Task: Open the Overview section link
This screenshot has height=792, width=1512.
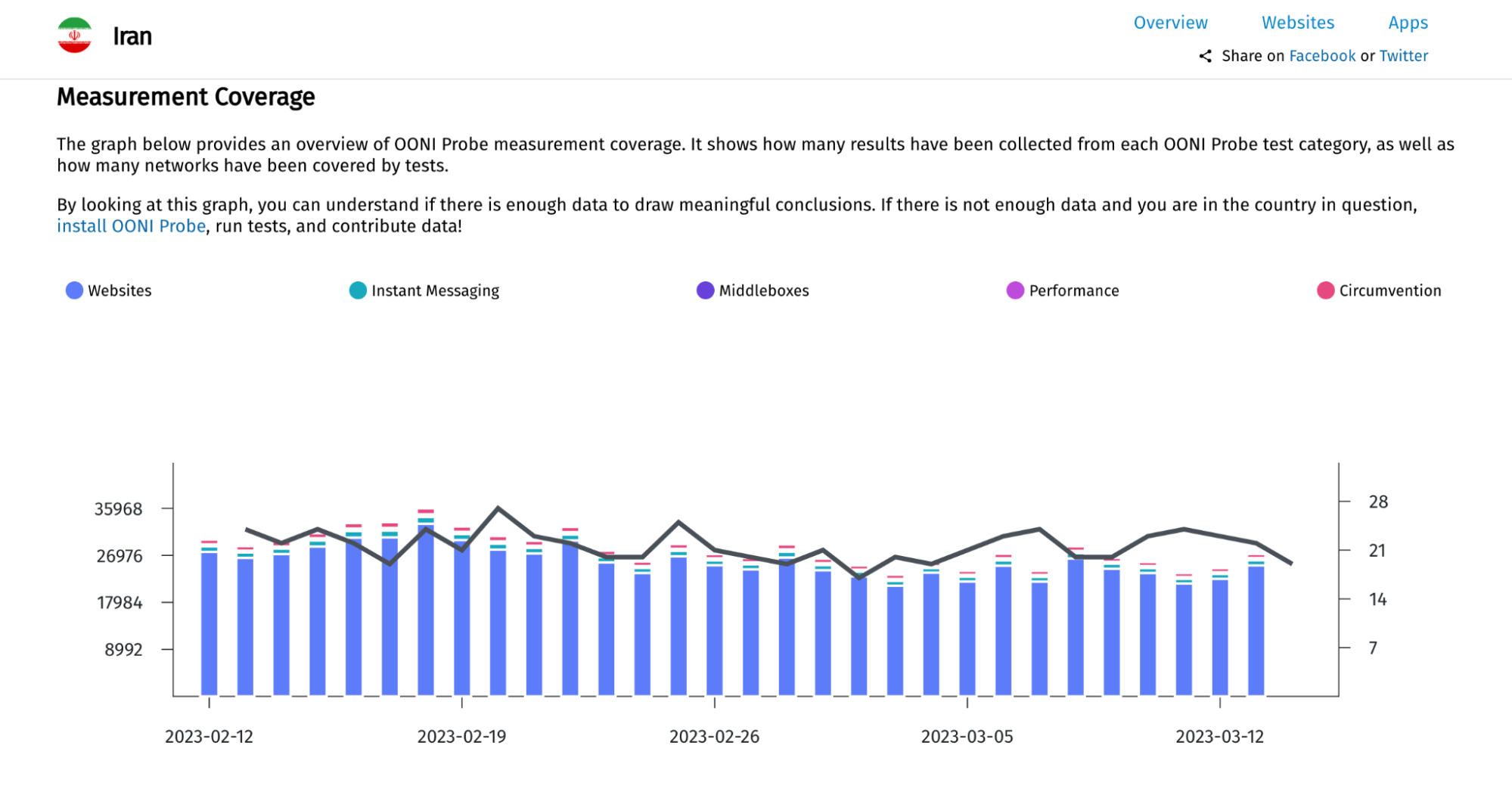Action: (1170, 23)
